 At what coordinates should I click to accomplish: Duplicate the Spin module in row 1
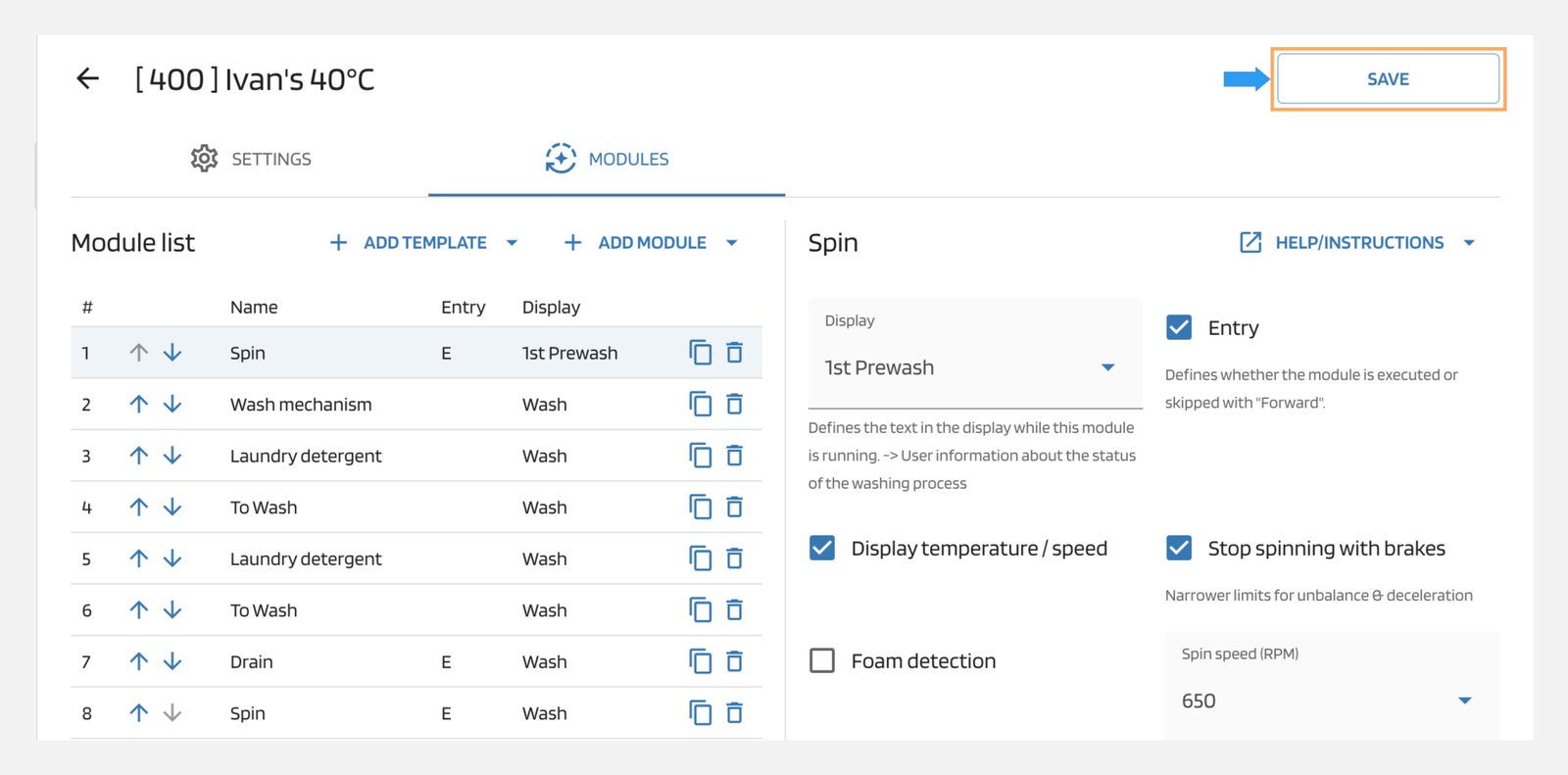point(700,353)
